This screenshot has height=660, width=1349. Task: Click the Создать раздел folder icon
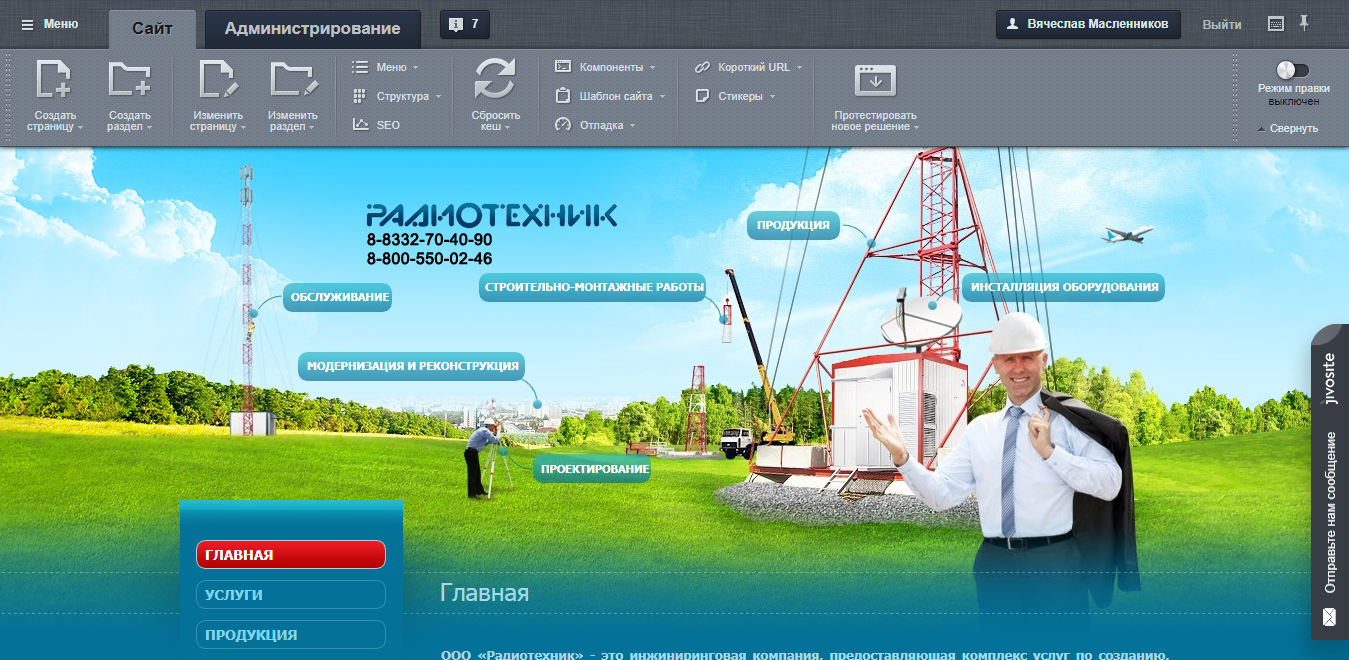click(130, 81)
